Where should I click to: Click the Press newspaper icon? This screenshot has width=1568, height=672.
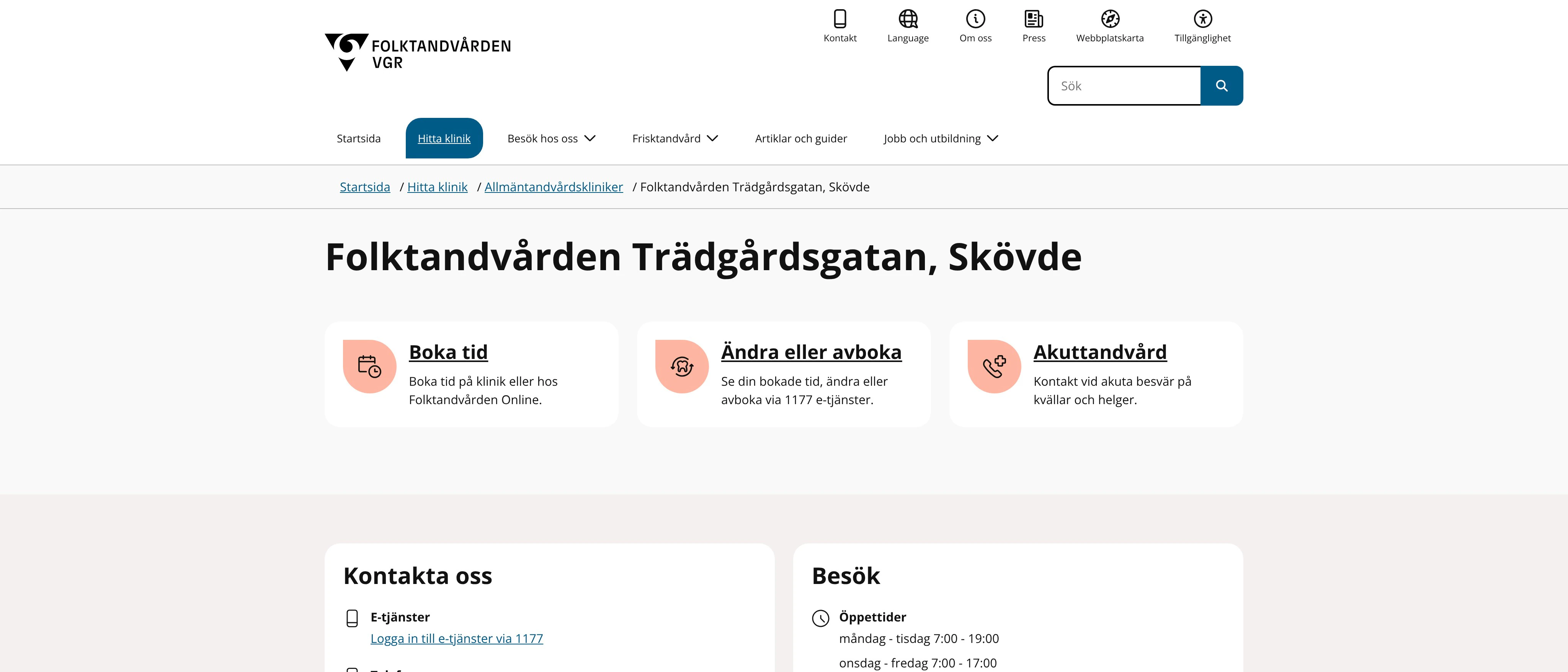coord(1034,19)
